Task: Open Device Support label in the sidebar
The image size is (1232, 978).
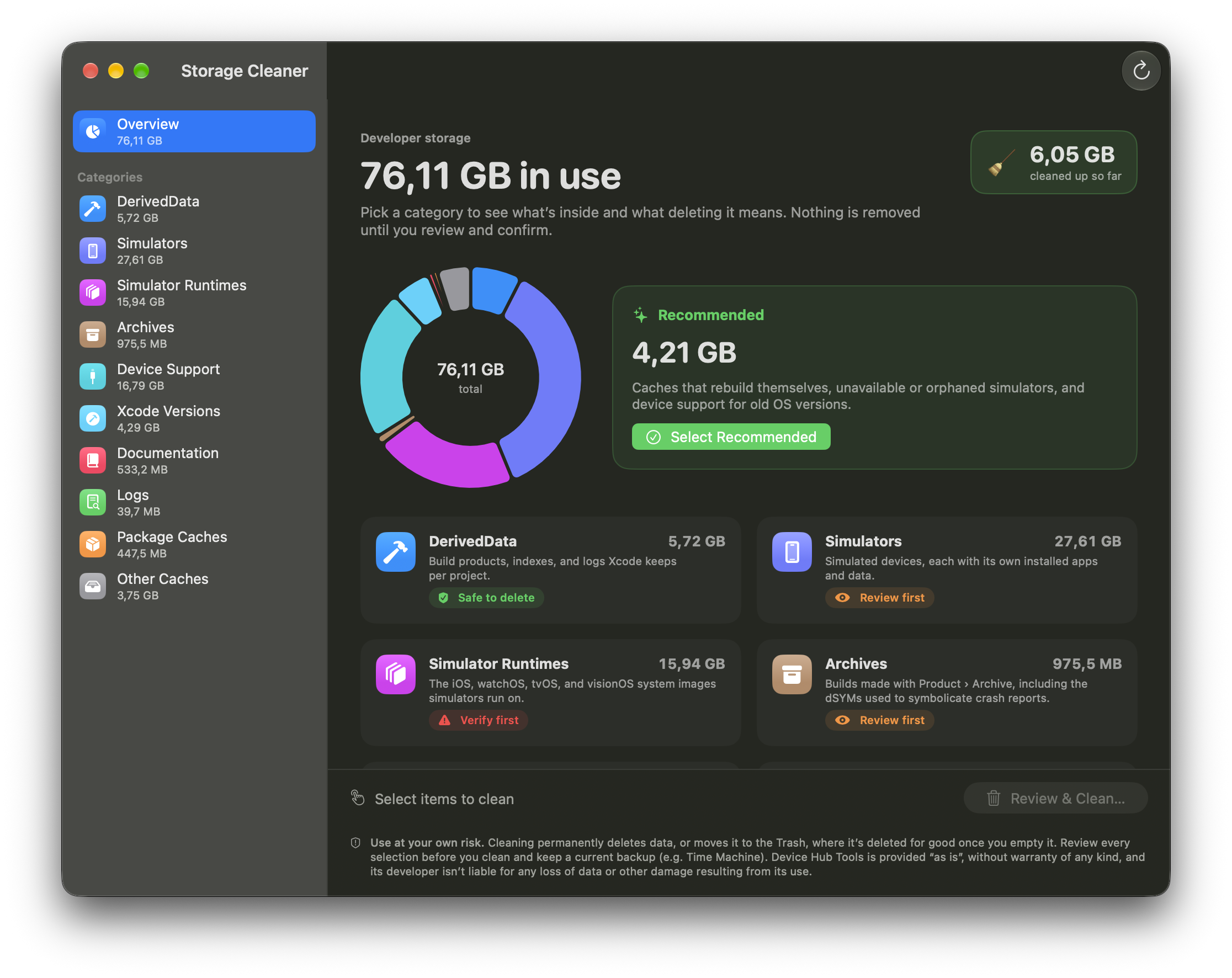Action: pos(168,369)
